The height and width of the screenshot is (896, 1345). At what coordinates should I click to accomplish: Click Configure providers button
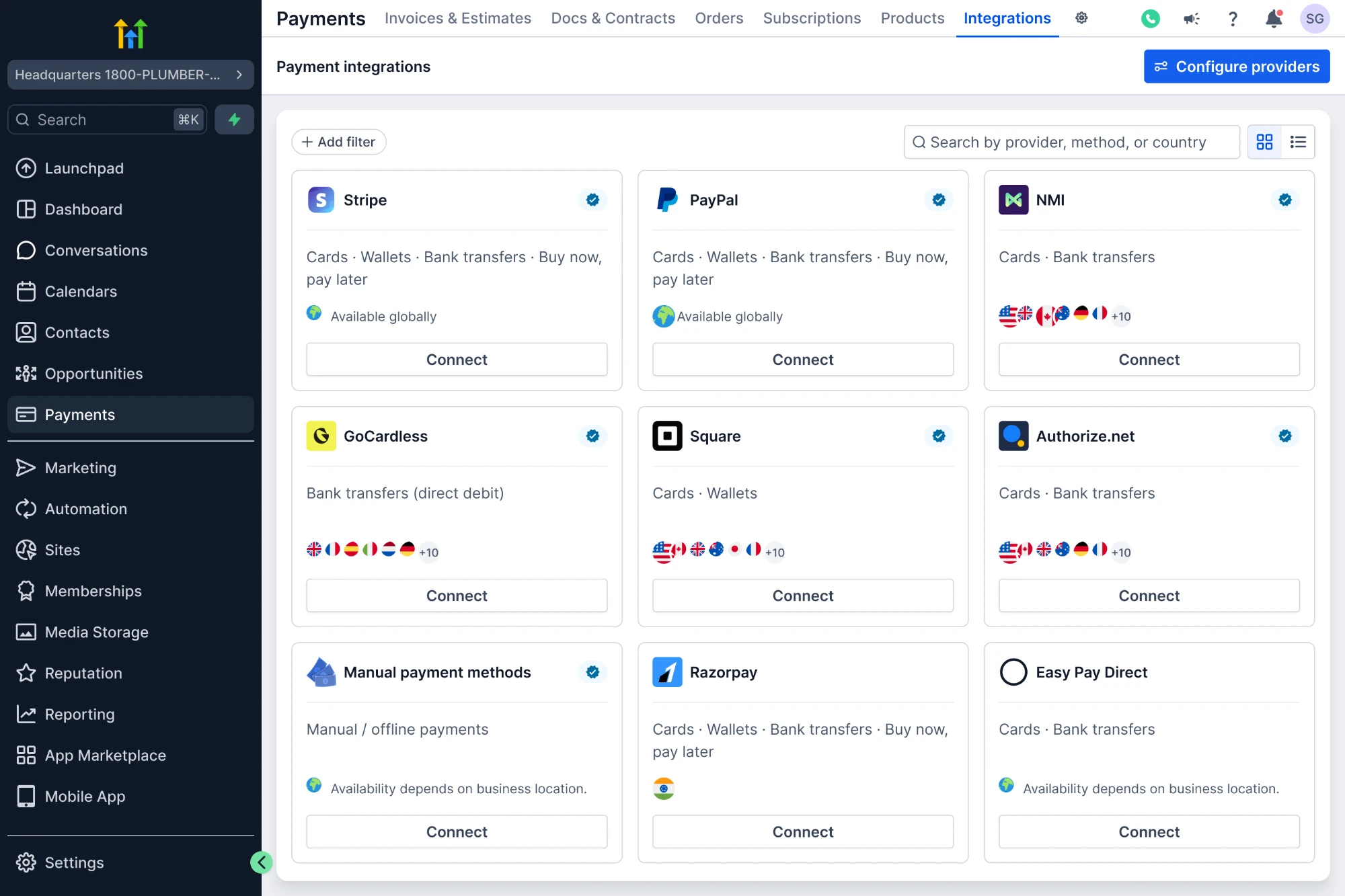(x=1237, y=67)
